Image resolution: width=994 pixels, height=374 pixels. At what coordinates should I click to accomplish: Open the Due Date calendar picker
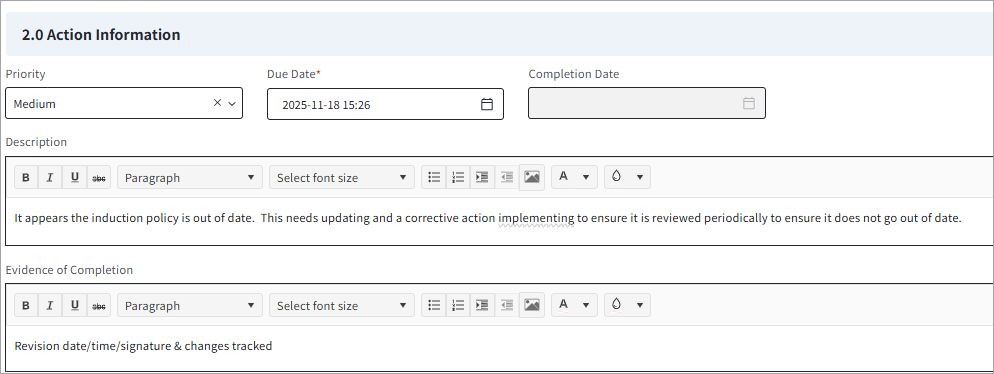click(487, 105)
